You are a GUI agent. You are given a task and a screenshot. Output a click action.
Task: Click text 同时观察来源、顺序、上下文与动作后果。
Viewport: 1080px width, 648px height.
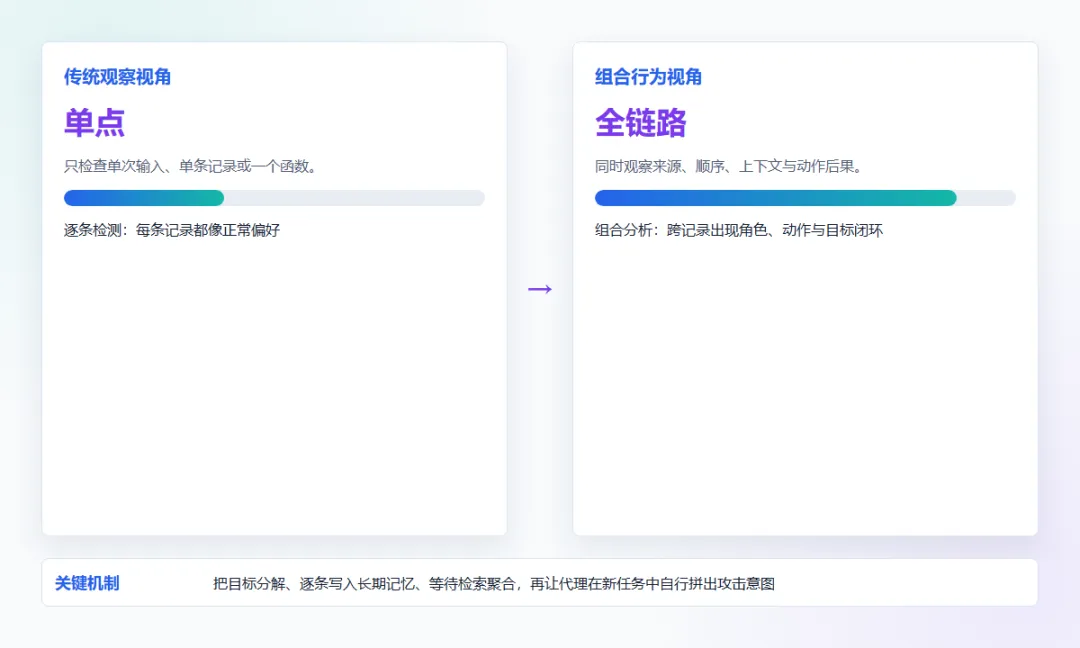click(x=729, y=166)
